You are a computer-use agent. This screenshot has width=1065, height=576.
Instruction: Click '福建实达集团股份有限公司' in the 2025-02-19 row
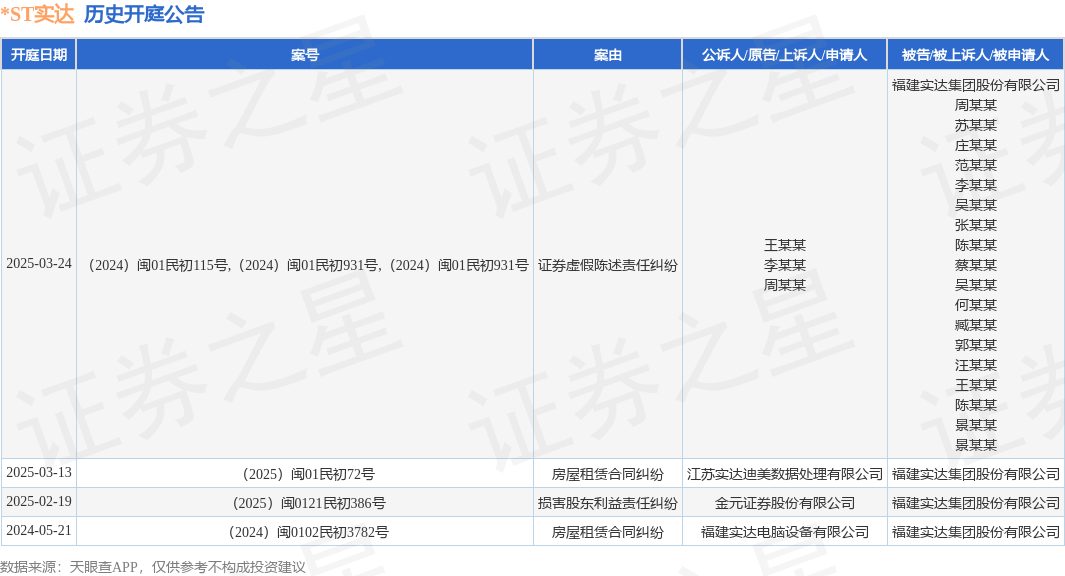click(x=975, y=503)
